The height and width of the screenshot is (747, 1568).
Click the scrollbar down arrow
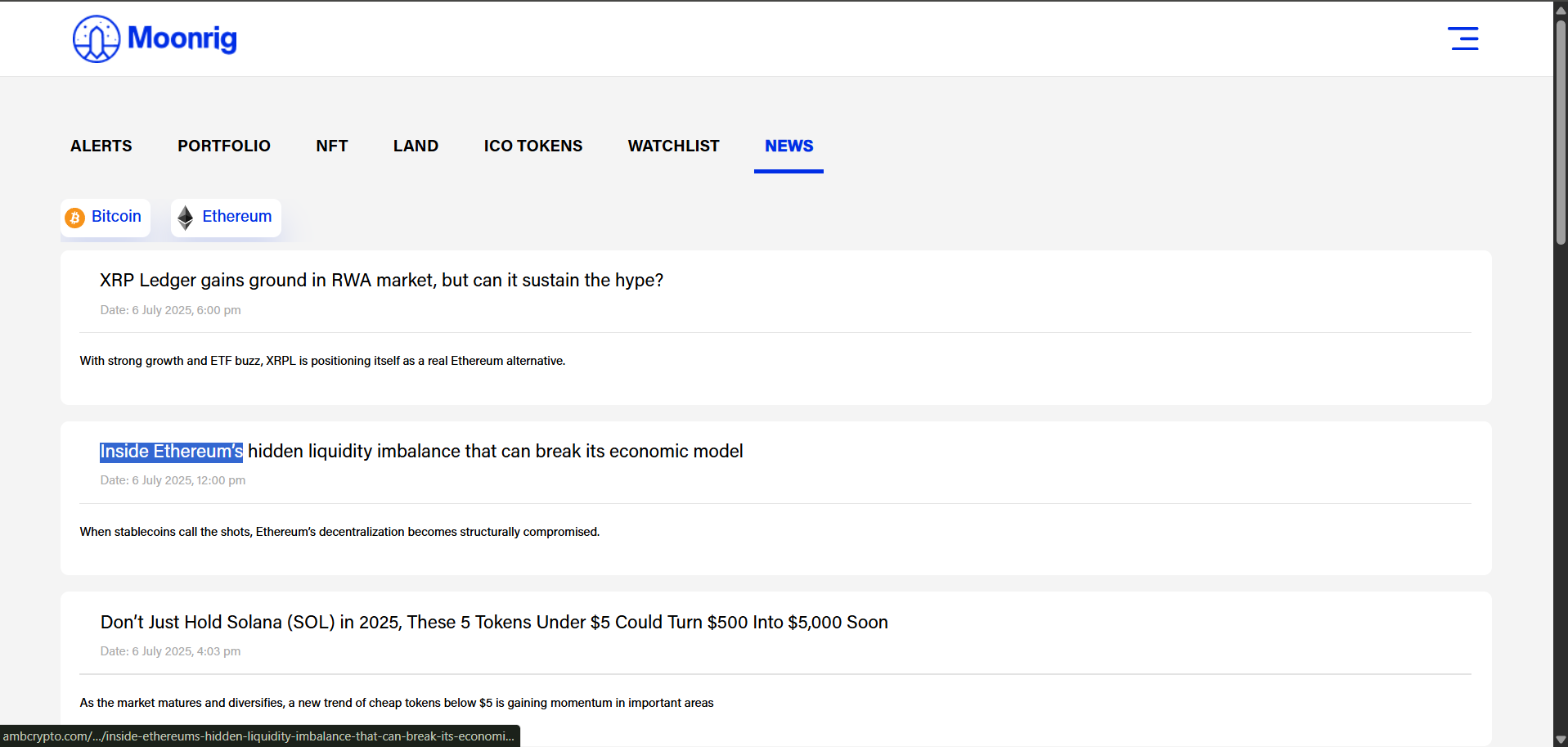1561,740
